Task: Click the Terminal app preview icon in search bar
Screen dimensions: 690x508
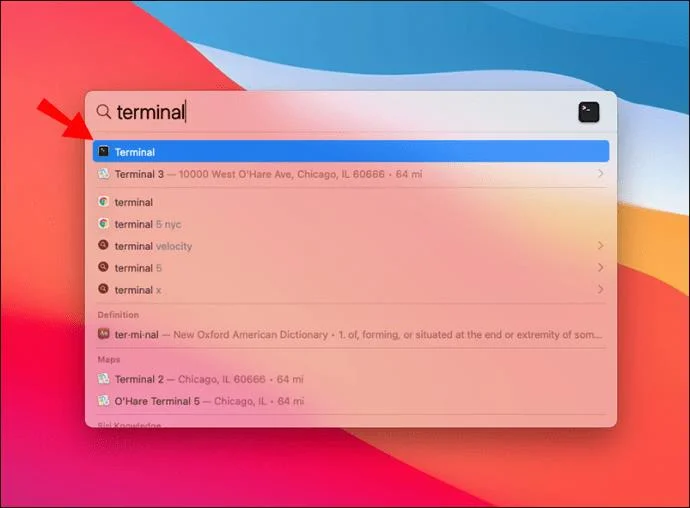Action: point(588,112)
